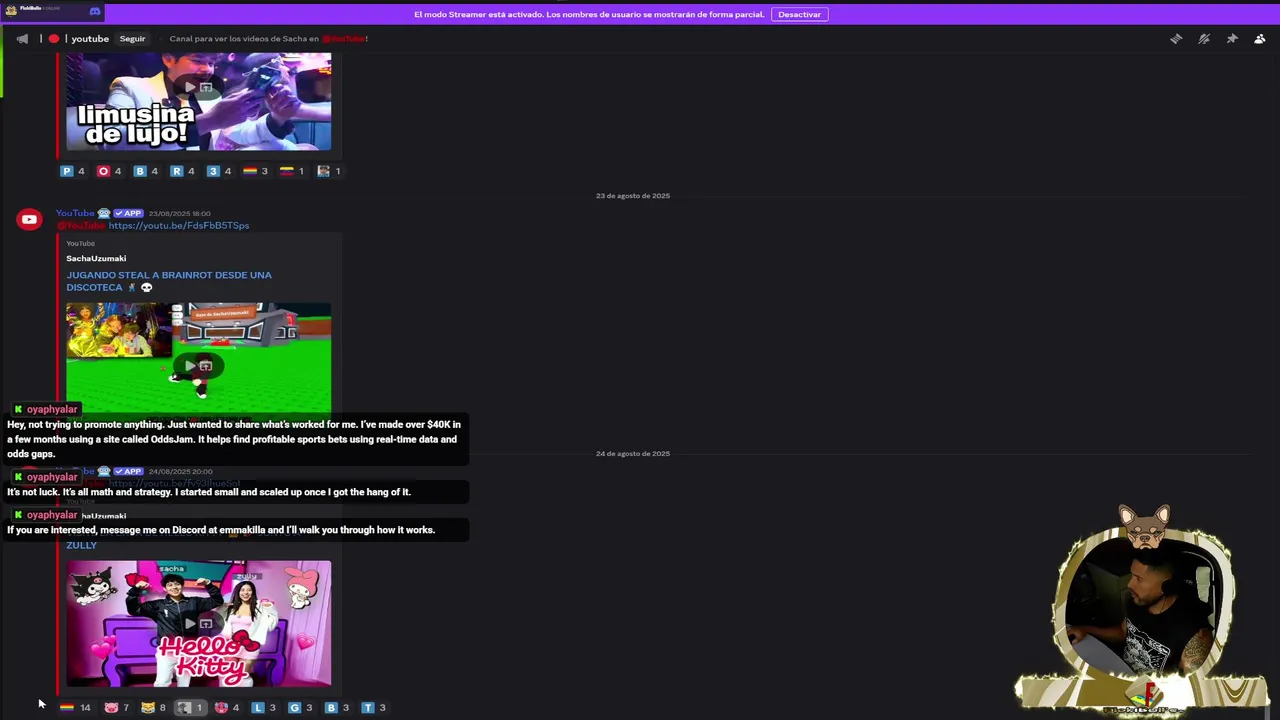Viewport: 1280px width, 720px height.
Task: Toggle the G letter reaction with 3
Action: point(300,707)
